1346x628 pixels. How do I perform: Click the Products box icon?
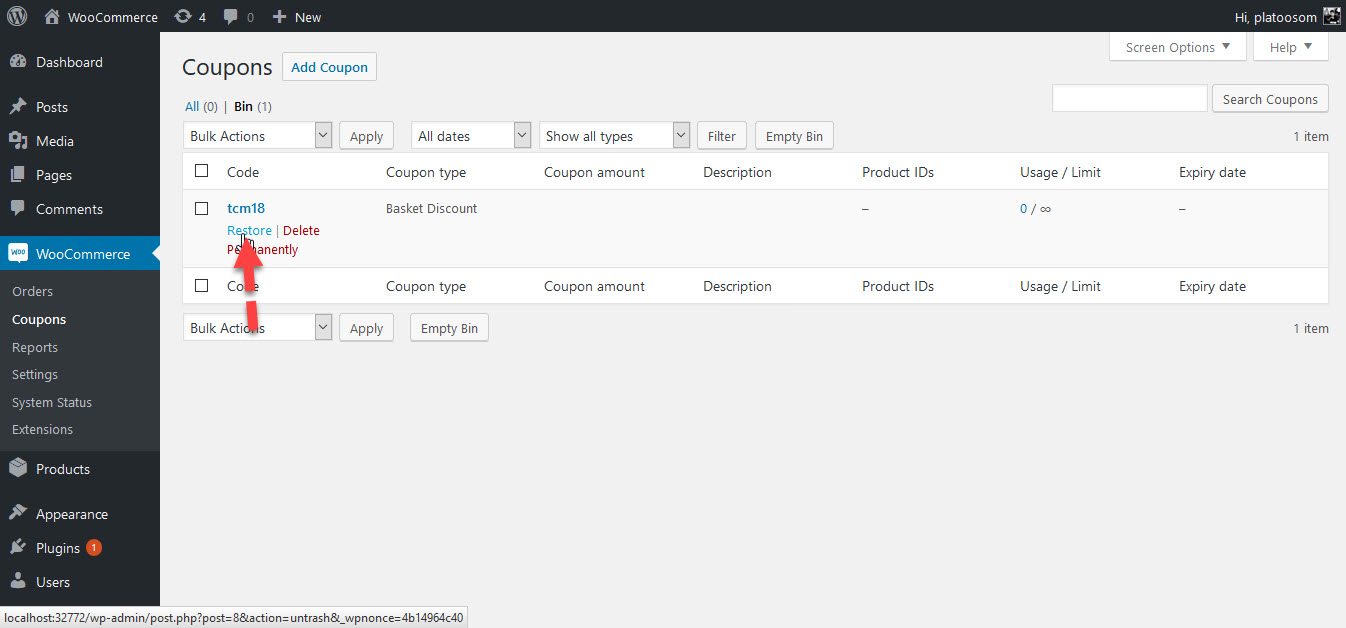[18, 469]
